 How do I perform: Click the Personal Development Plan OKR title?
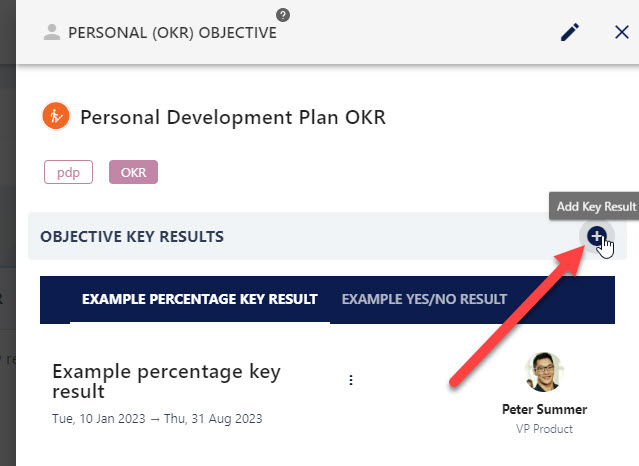(233, 117)
